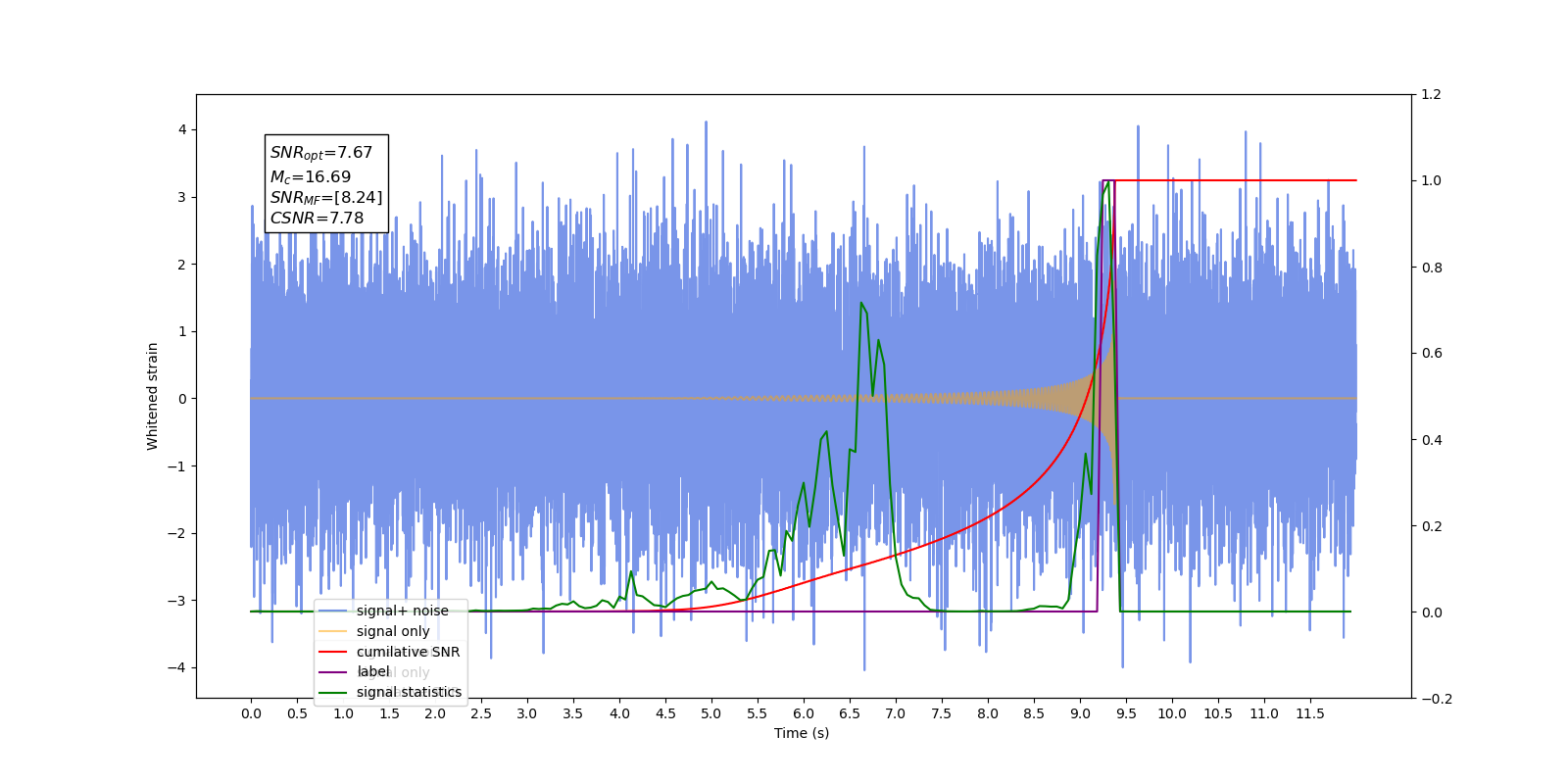This screenshot has height=784, width=1568.
Task: Click the x-axis tick label 10.0
Action: pos(1172,713)
